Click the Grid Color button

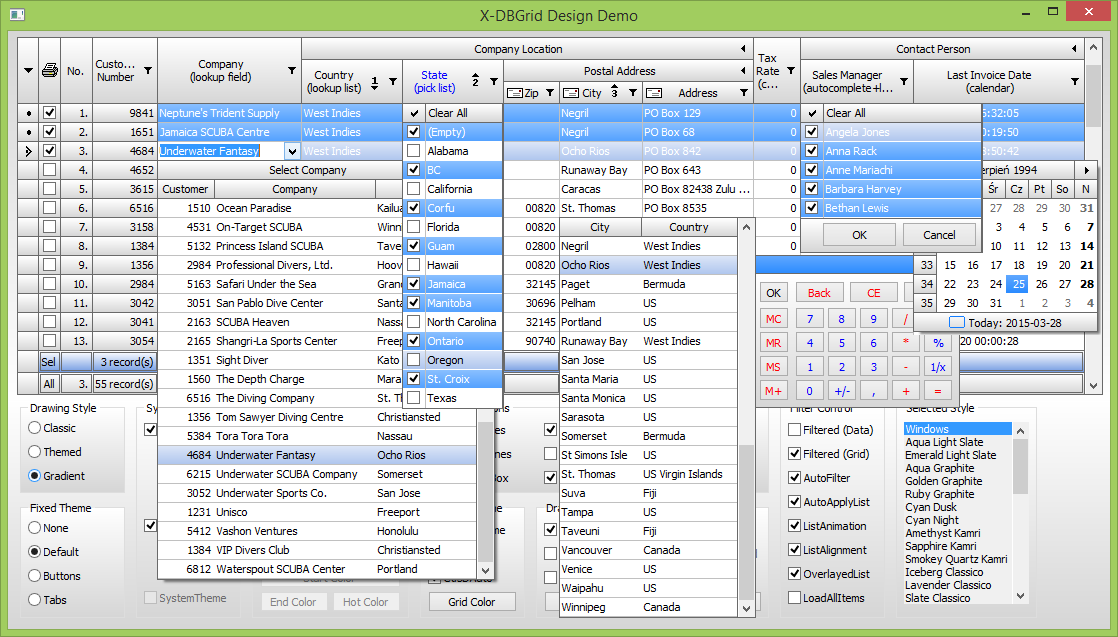[472, 602]
